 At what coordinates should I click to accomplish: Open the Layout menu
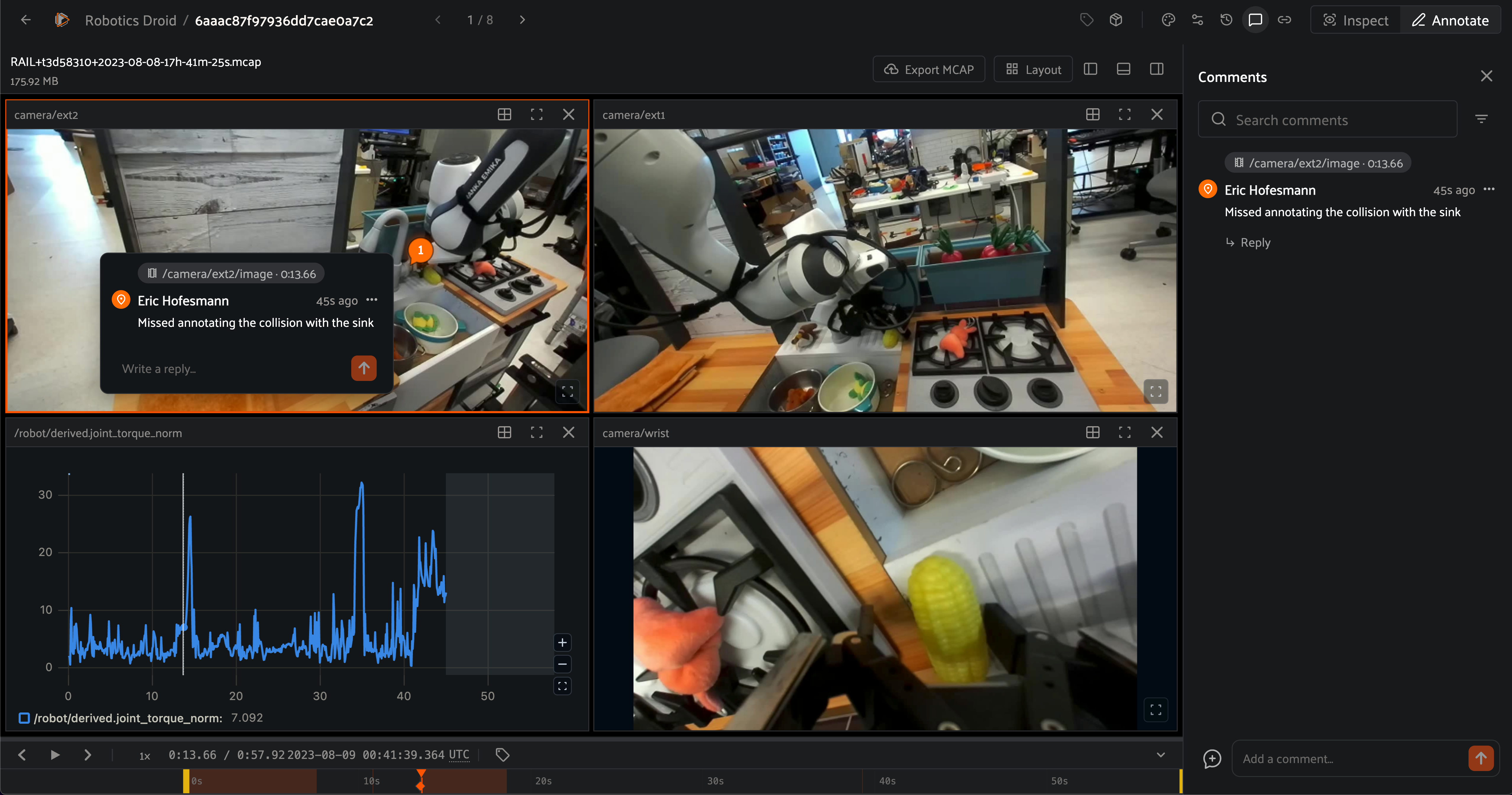click(1033, 69)
